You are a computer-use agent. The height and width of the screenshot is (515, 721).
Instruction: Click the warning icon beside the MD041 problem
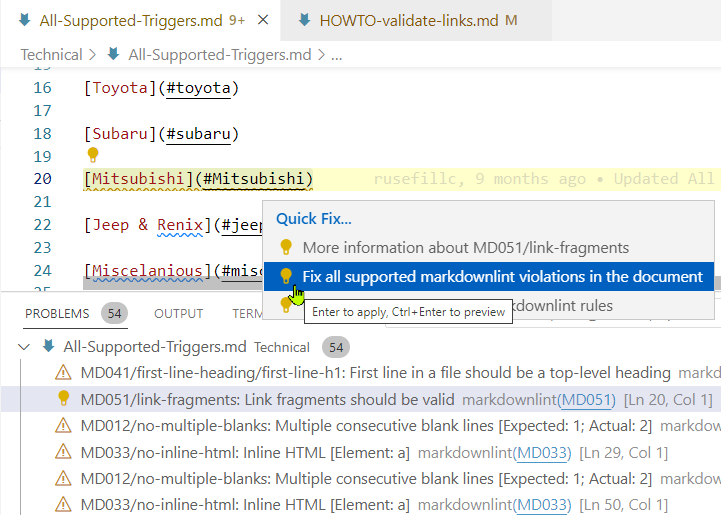tap(64, 373)
